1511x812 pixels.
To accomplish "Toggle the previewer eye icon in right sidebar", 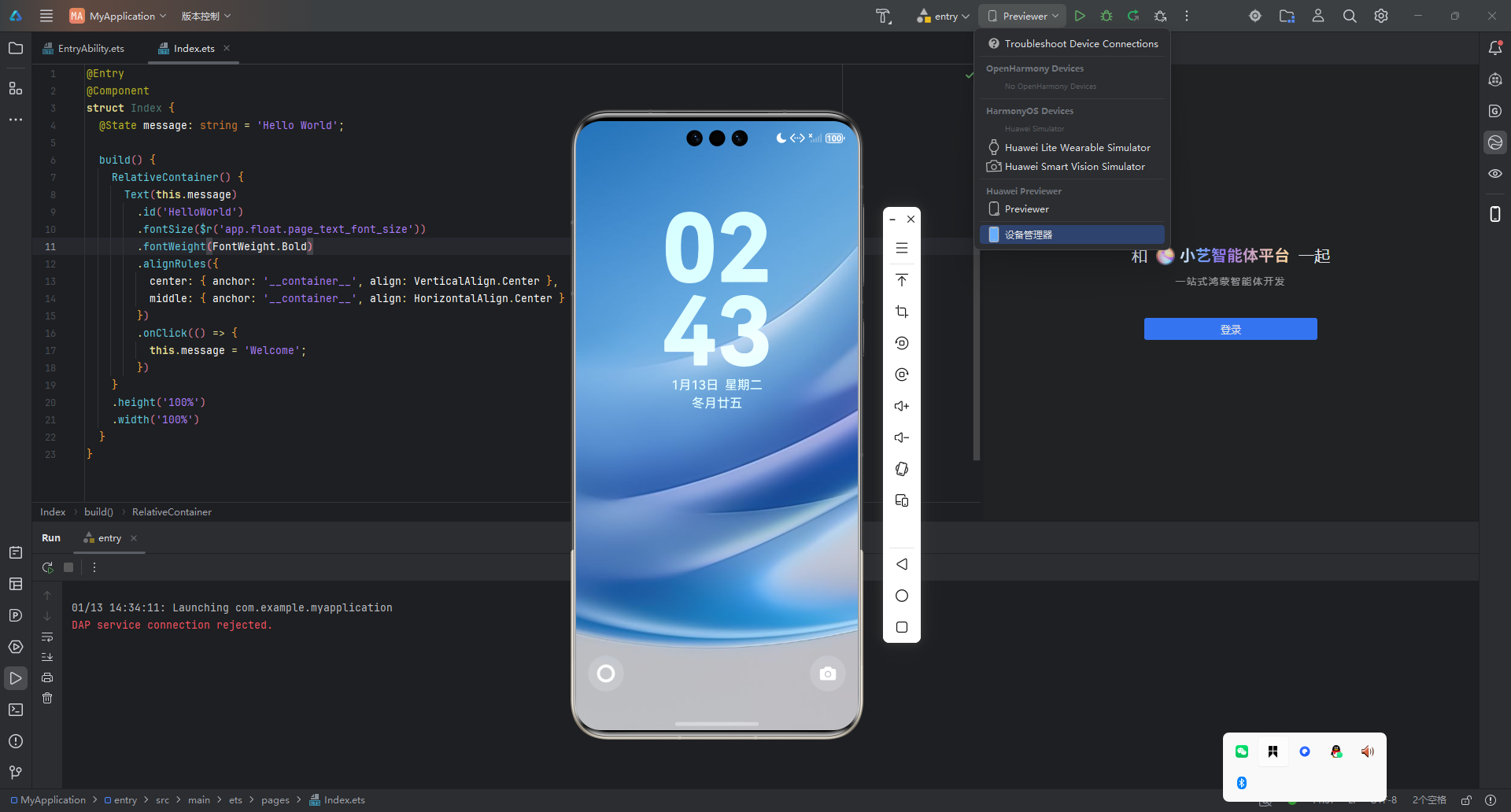I will click(x=1495, y=174).
